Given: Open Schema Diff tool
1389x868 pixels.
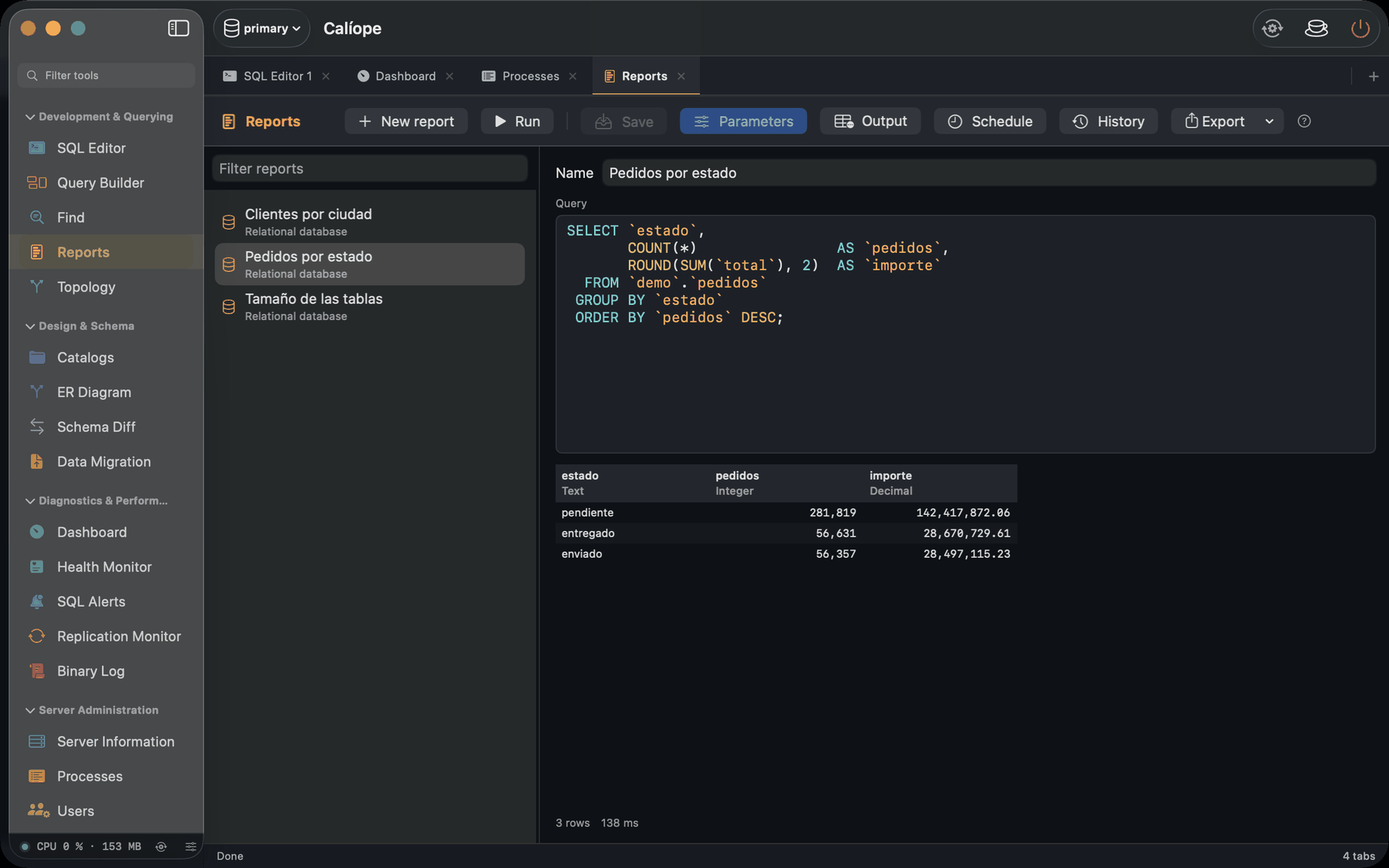Looking at the screenshot, I should (x=106, y=427).
